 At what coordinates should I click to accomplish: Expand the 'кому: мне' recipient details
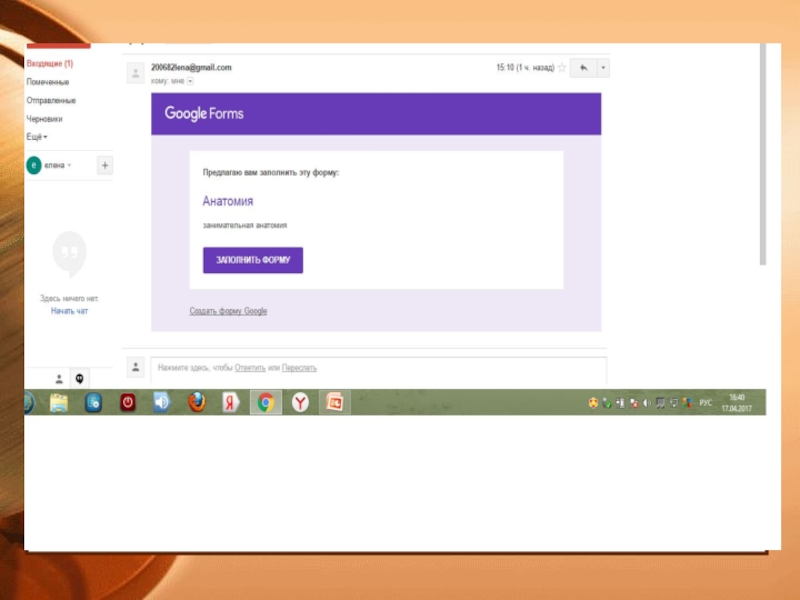pyautogui.click(x=190, y=81)
